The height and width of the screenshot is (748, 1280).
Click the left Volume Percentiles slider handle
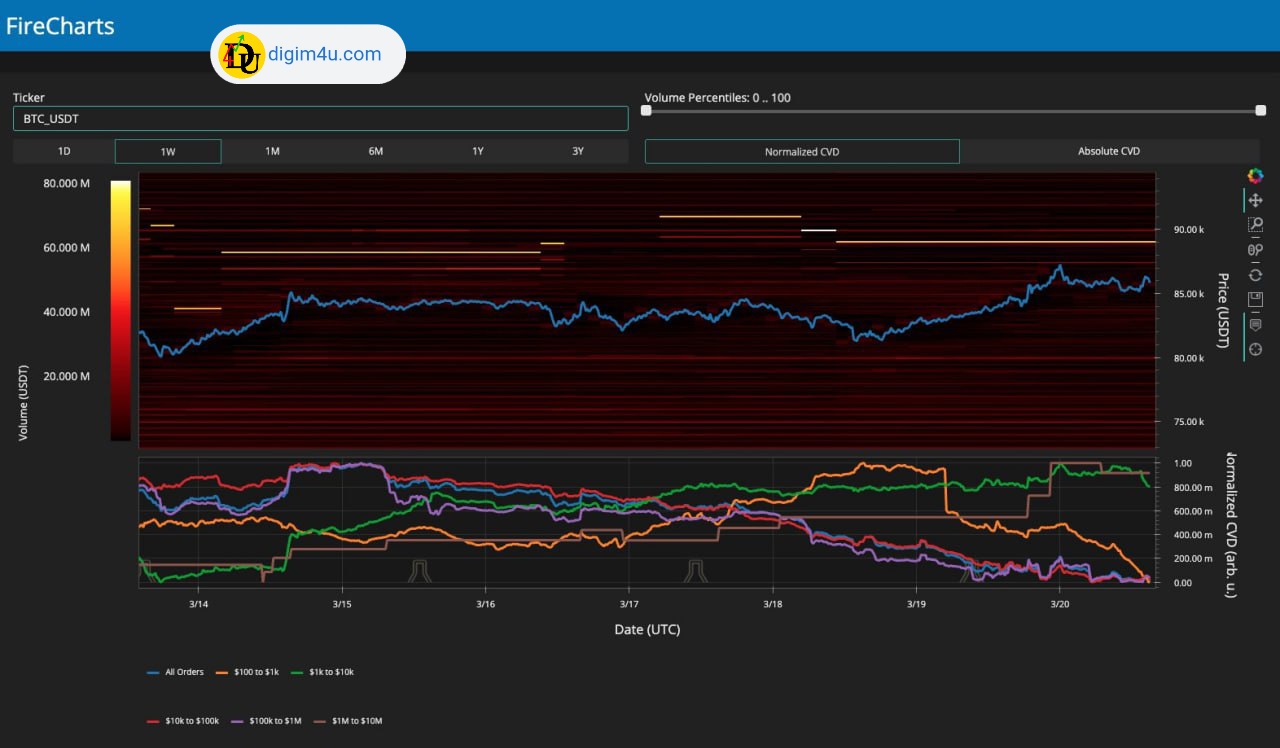tap(646, 110)
